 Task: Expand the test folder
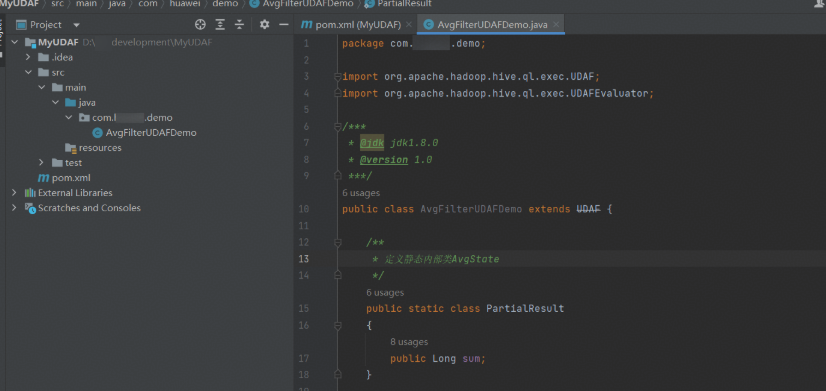(x=42, y=163)
